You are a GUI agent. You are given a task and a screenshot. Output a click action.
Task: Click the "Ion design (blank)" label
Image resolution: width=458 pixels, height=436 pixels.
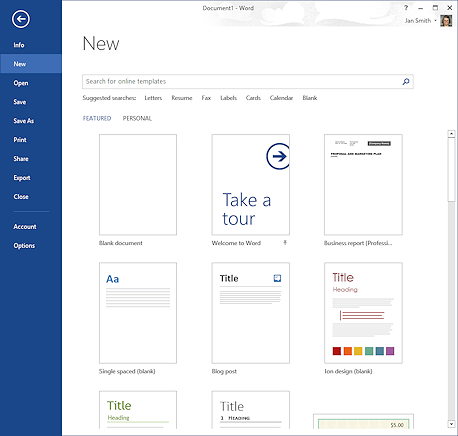(348, 371)
